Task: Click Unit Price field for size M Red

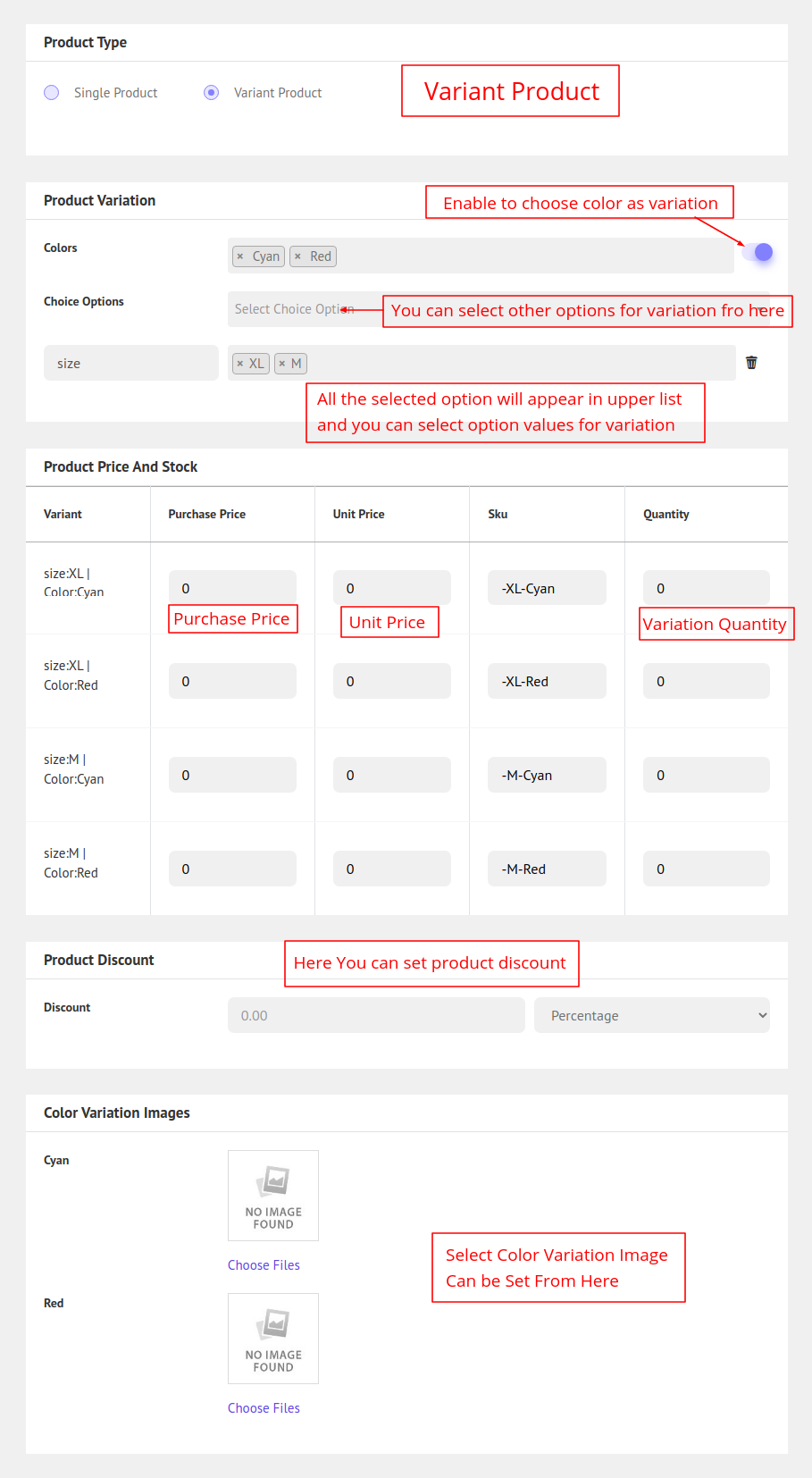Action: coord(391,869)
